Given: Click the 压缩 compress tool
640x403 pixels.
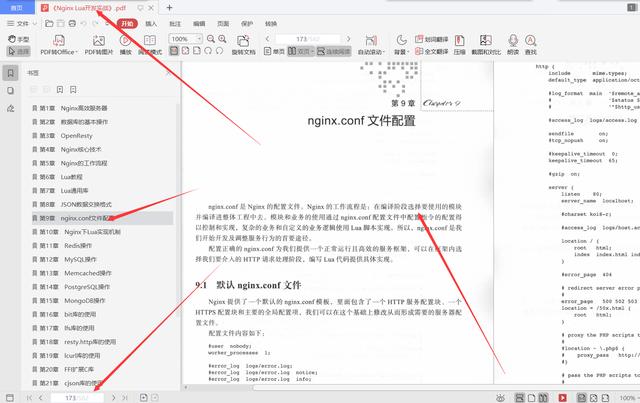Looking at the screenshot, I should [x=460, y=45].
